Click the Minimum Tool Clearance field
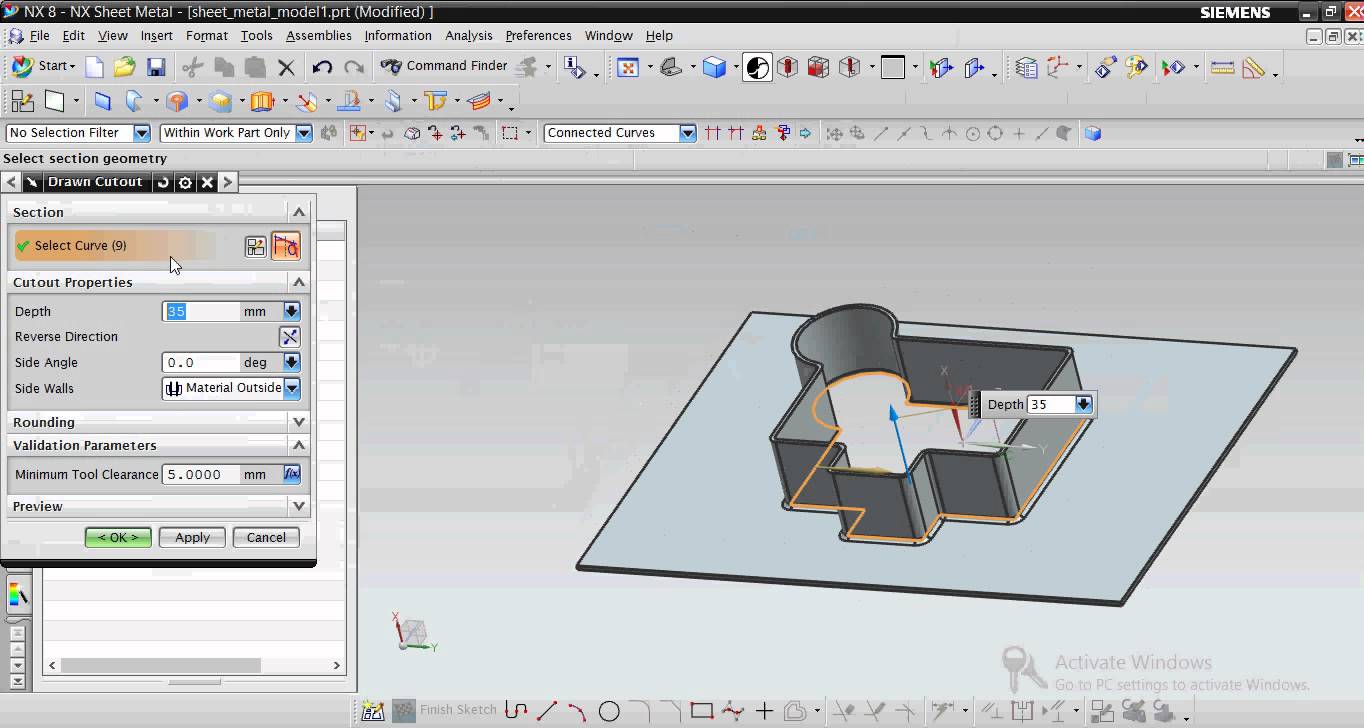1364x728 pixels. pyautogui.click(x=202, y=474)
